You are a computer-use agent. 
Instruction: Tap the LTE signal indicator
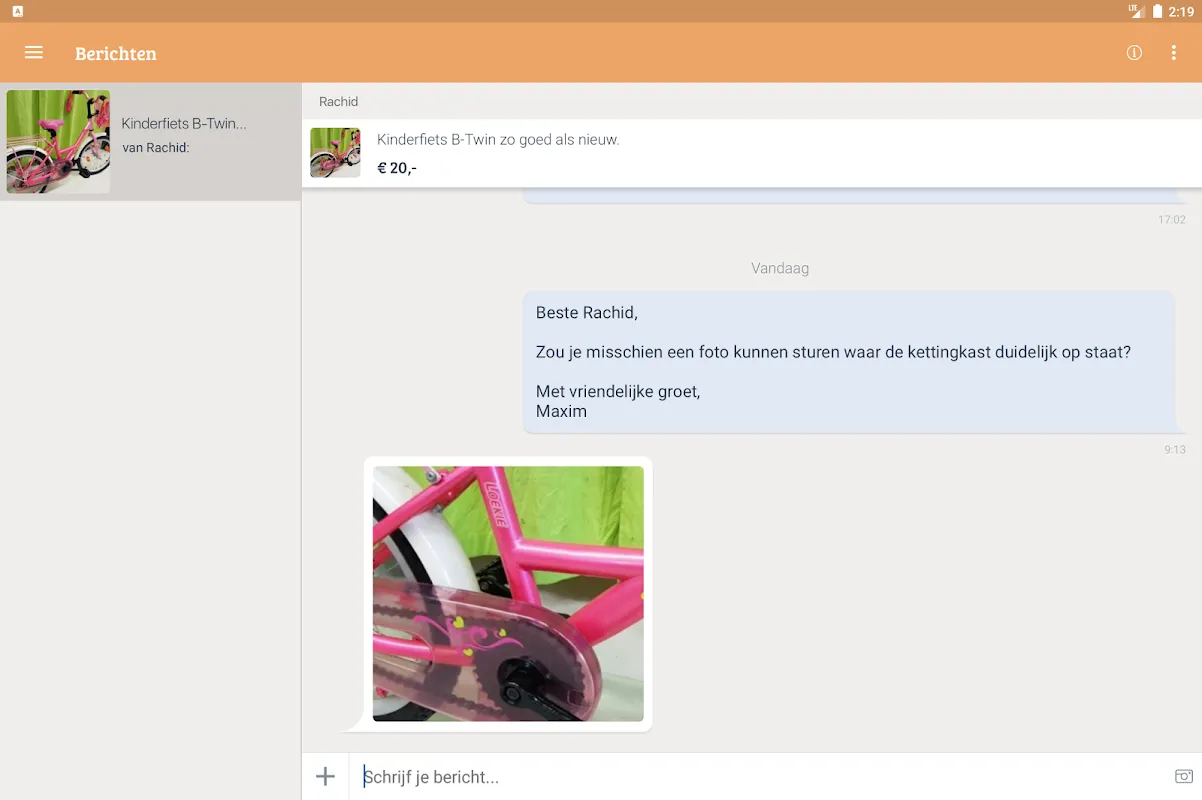pyautogui.click(x=1136, y=11)
